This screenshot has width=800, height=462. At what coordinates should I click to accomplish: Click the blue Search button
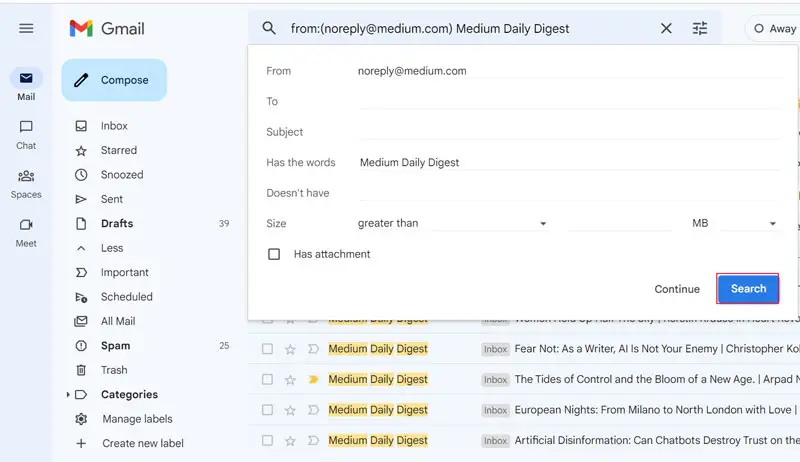click(748, 289)
